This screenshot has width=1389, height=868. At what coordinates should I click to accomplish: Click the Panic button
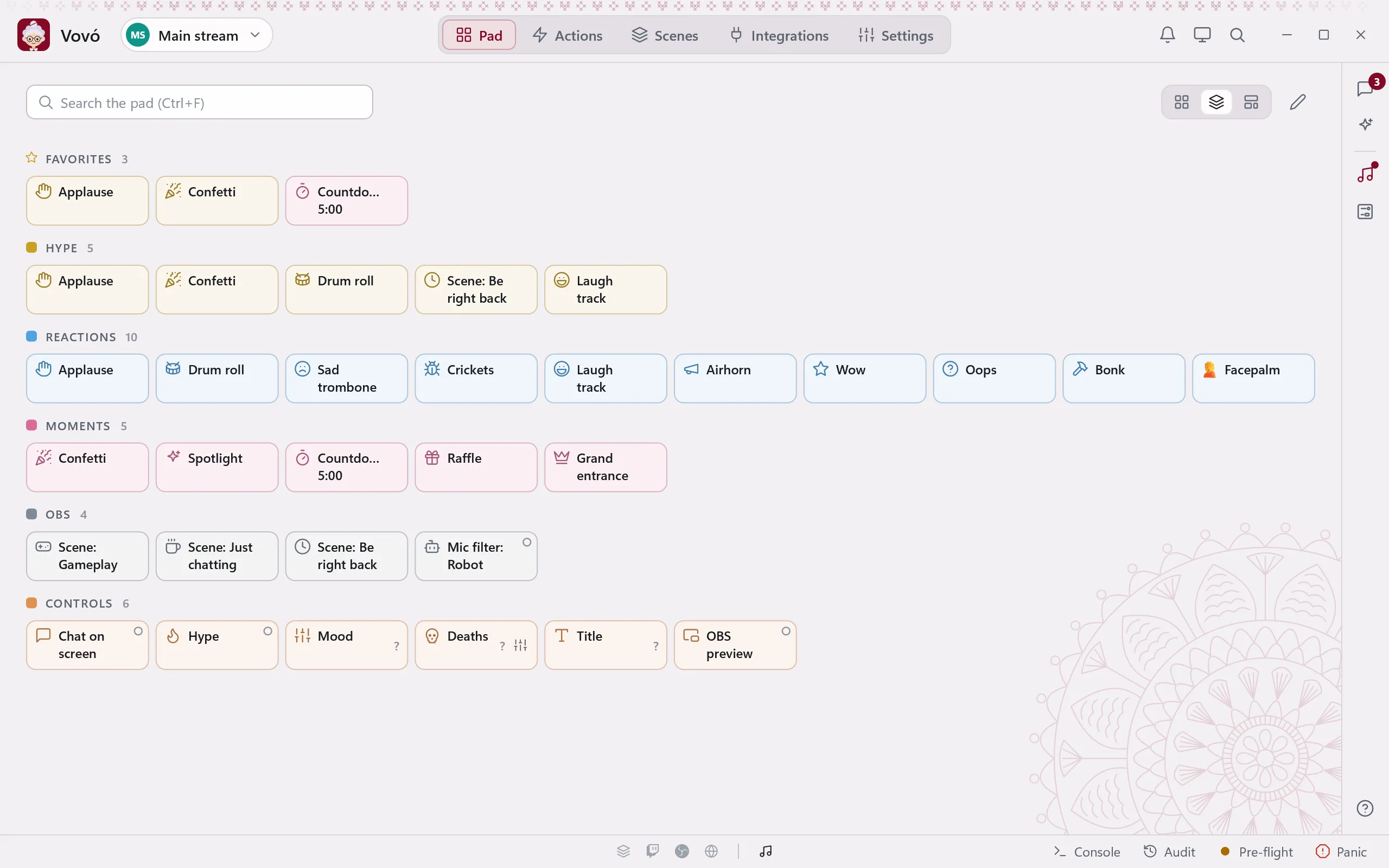[1341, 851]
